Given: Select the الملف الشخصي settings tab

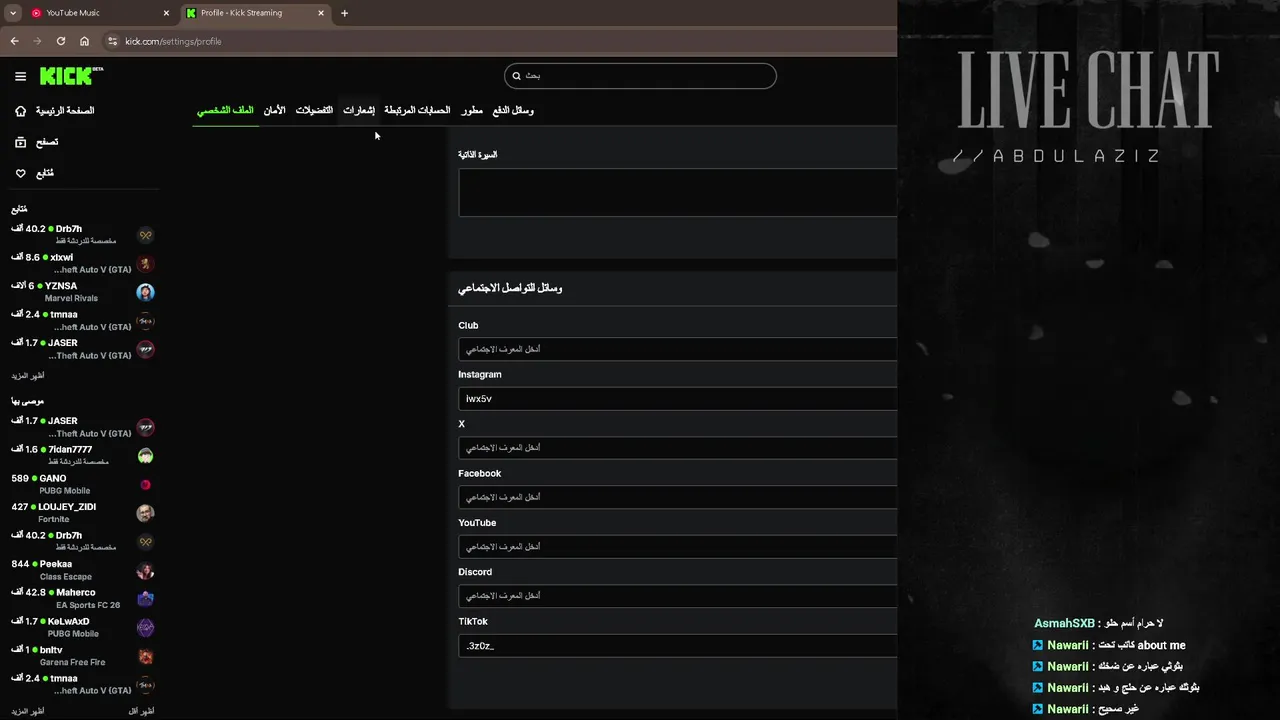Looking at the screenshot, I should click(x=225, y=110).
